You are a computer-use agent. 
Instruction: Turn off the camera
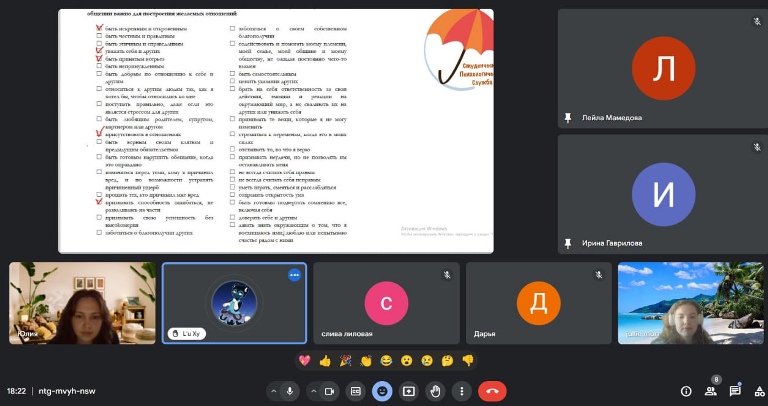point(330,391)
